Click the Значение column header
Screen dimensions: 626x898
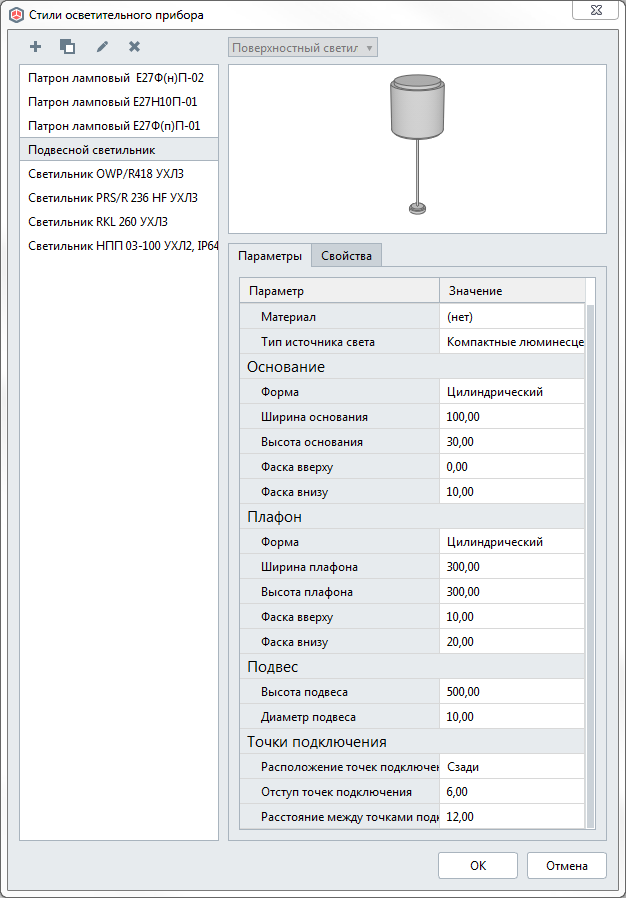[513, 291]
